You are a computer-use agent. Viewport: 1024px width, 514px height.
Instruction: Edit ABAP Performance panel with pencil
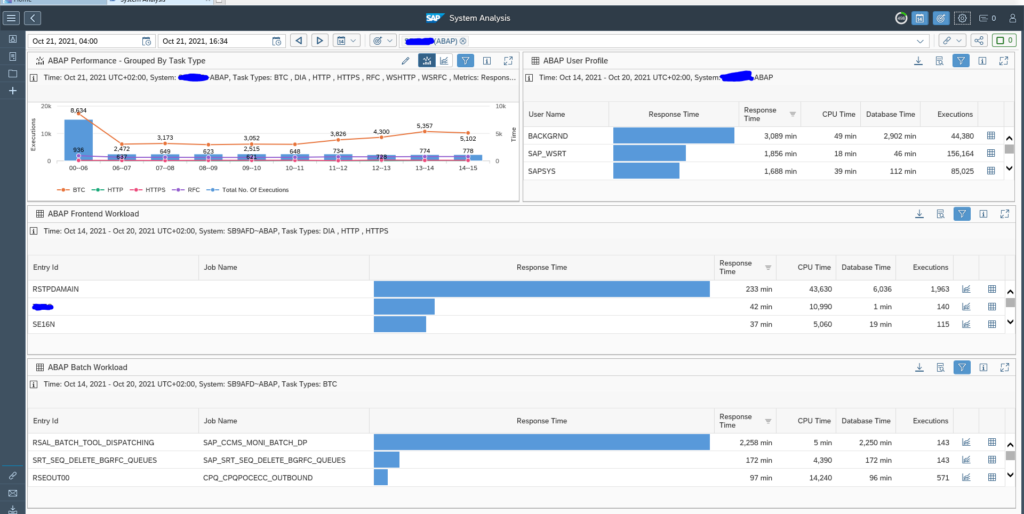click(406, 61)
